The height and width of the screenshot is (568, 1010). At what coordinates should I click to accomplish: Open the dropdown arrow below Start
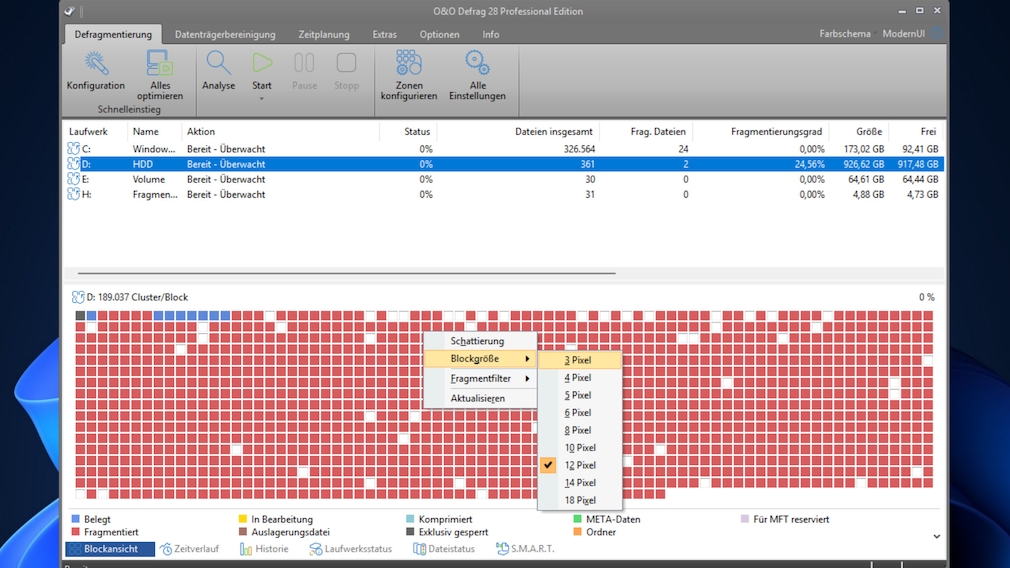262,98
